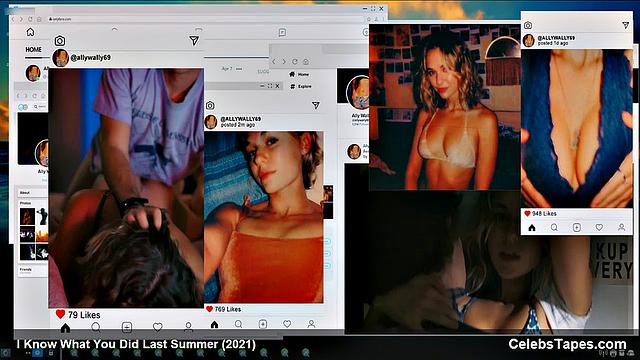This screenshot has width=640, height=360.
Task: Open @ALLYWALLY69 link above 'posted 1d ago'
Action: [x=556, y=38]
